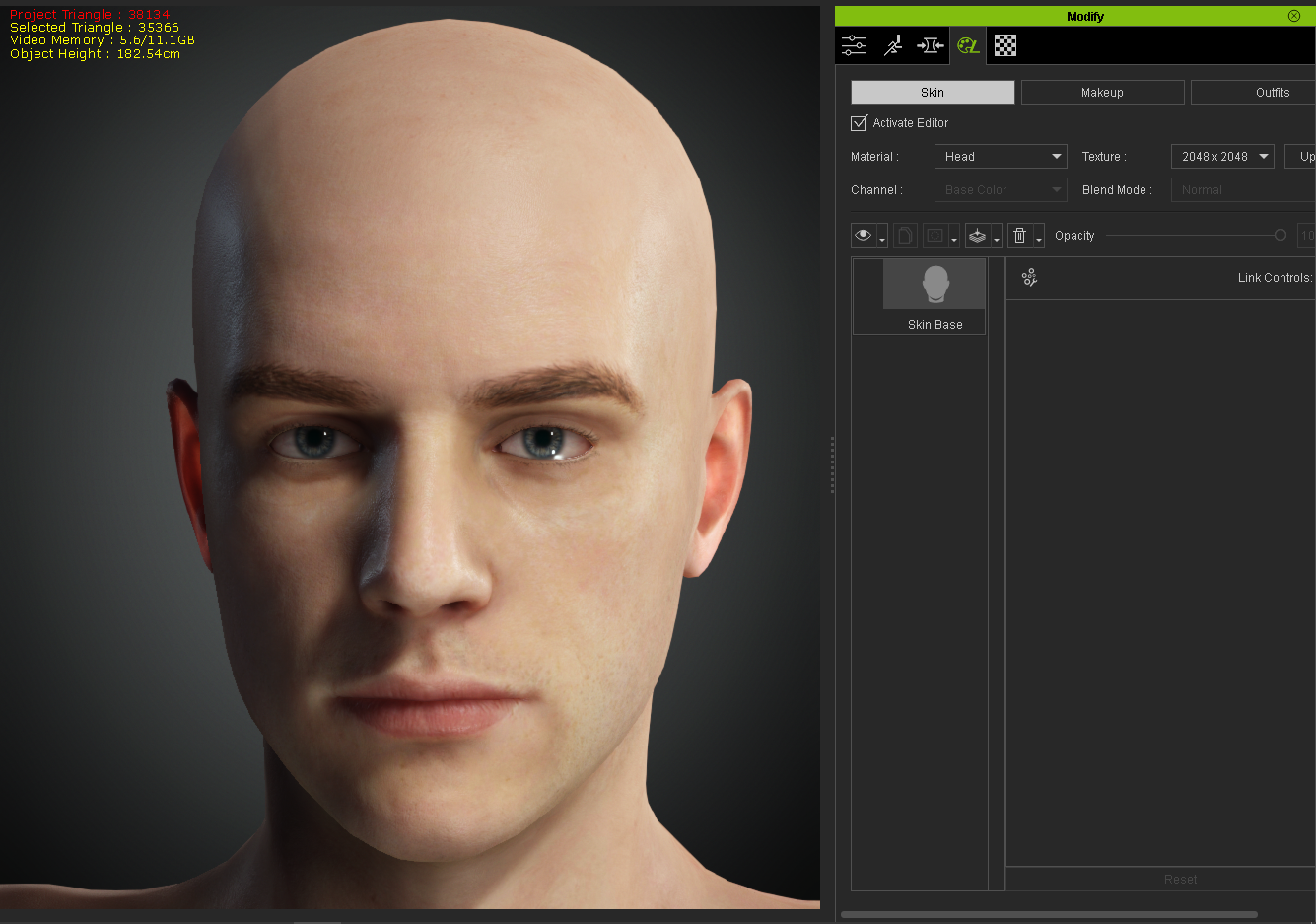Switch to the Skin tab
Image resolution: width=1316 pixels, height=924 pixels.
[933, 92]
